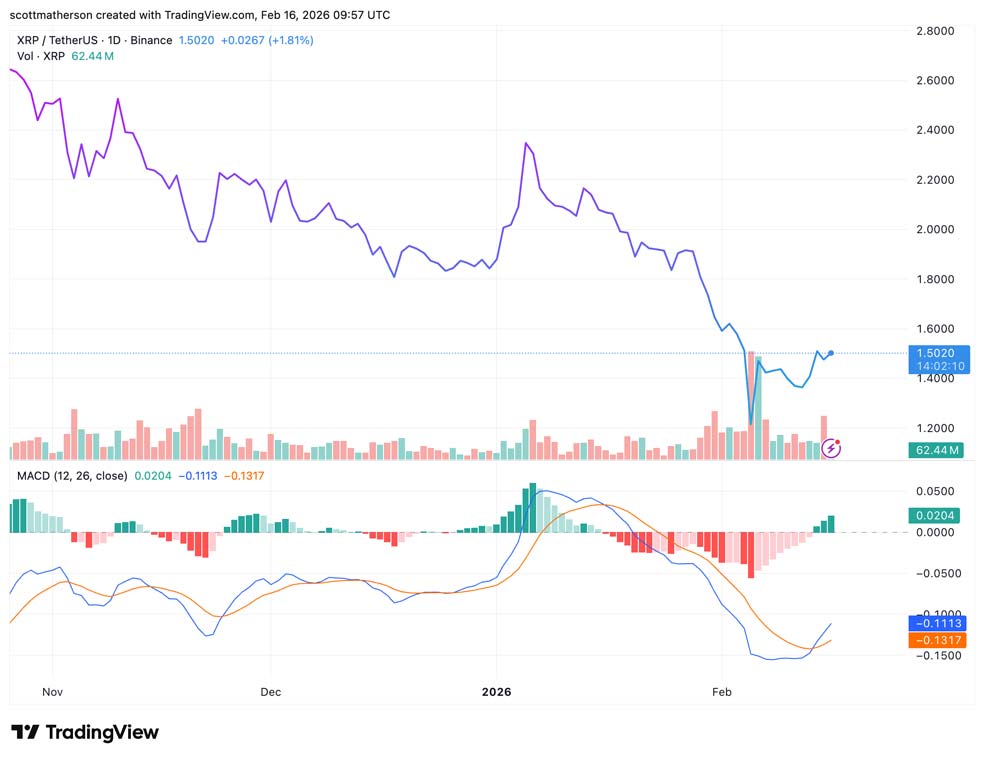Click the current price dot on chart line
Image resolution: width=984 pixels, height=760 pixels.
coord(832,353)
